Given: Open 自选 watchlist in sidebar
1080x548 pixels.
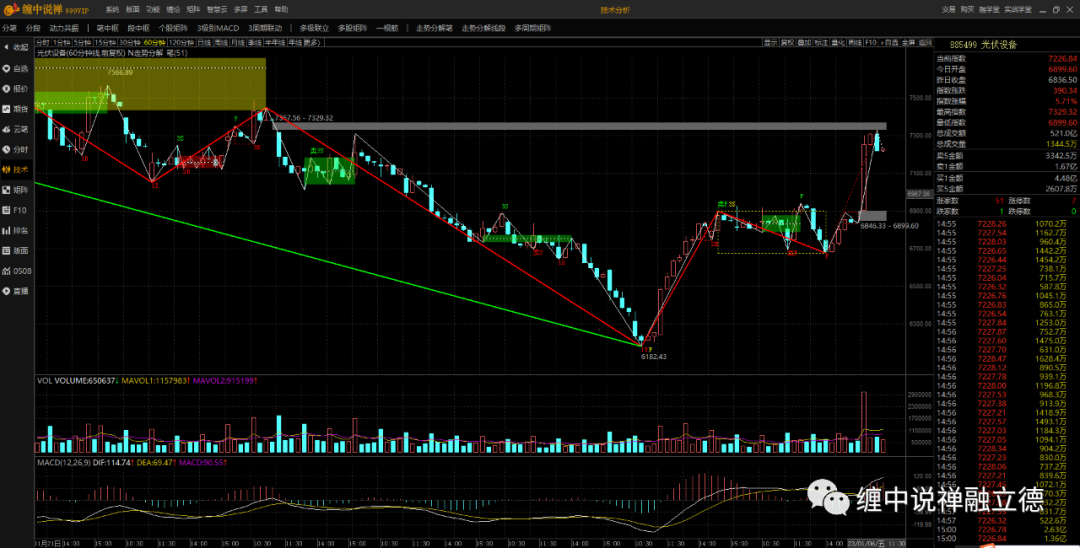Looking at the screenshot, I should (x=15, y=68).
